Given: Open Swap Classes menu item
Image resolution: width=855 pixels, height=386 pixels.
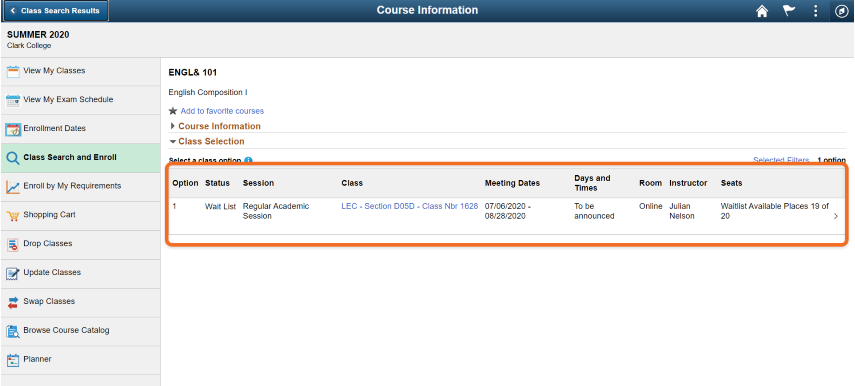Looking at the screenshot, I should point(80,302).
